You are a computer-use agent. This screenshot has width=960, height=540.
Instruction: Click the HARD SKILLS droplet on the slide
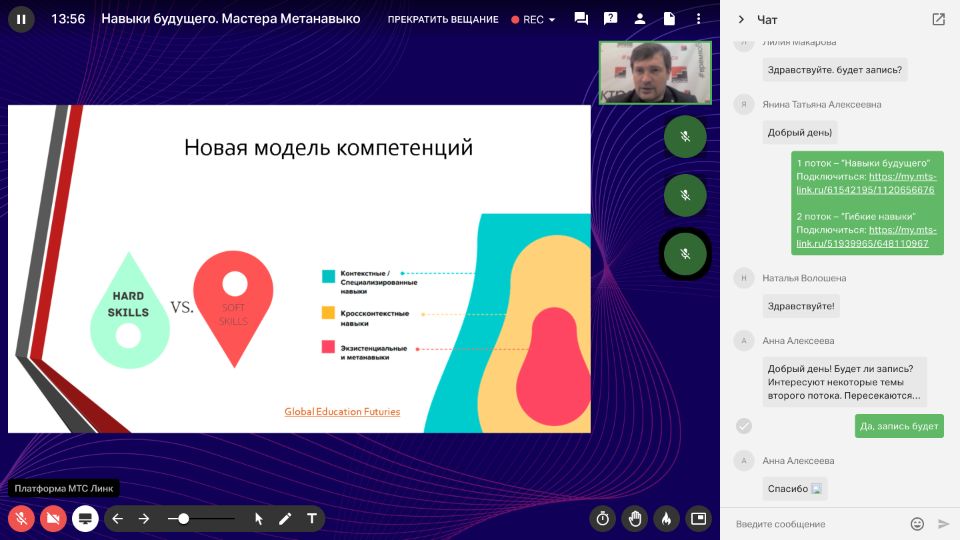coord(129,311)
